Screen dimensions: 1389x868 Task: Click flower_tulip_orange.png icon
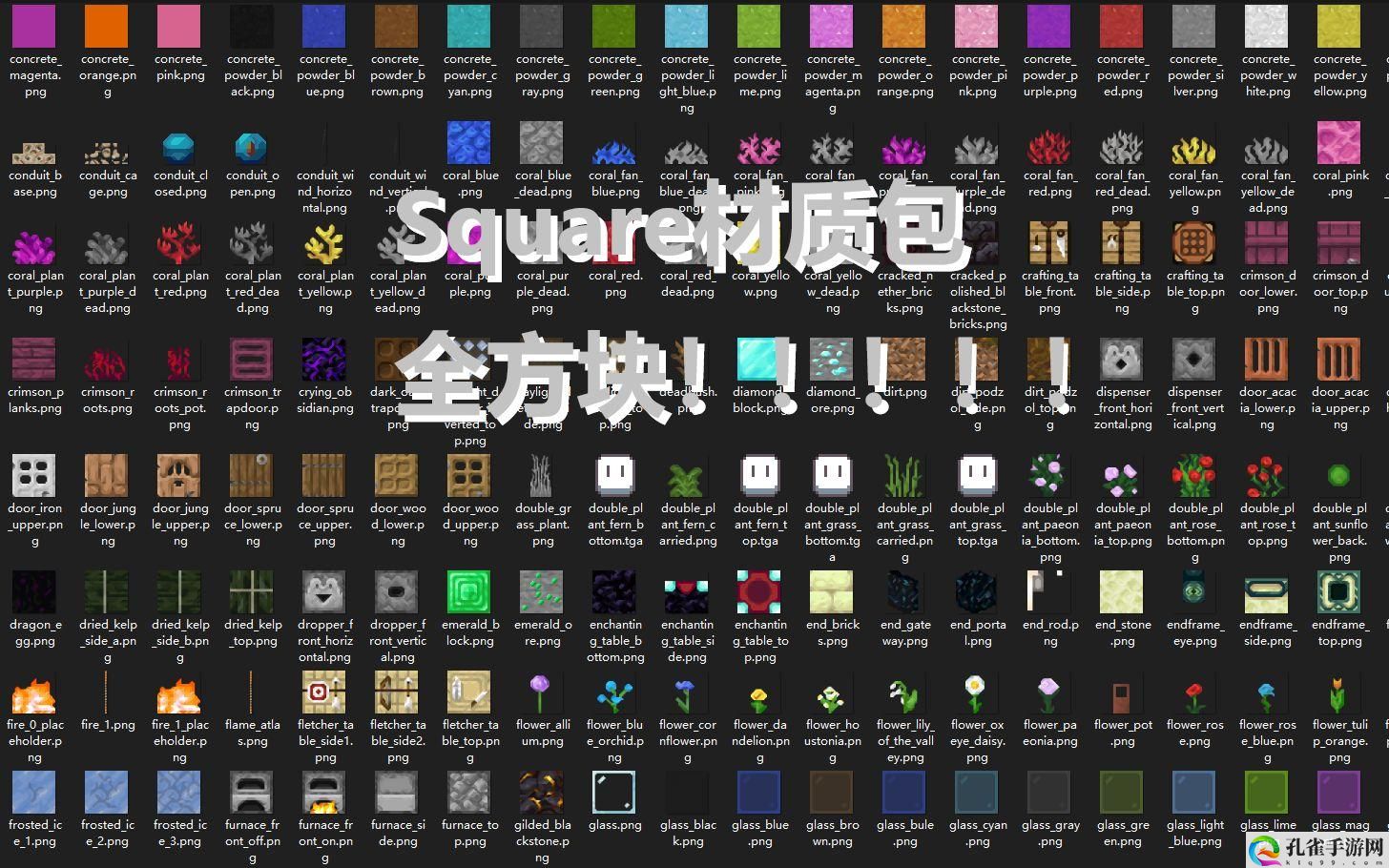(1339, 695)
